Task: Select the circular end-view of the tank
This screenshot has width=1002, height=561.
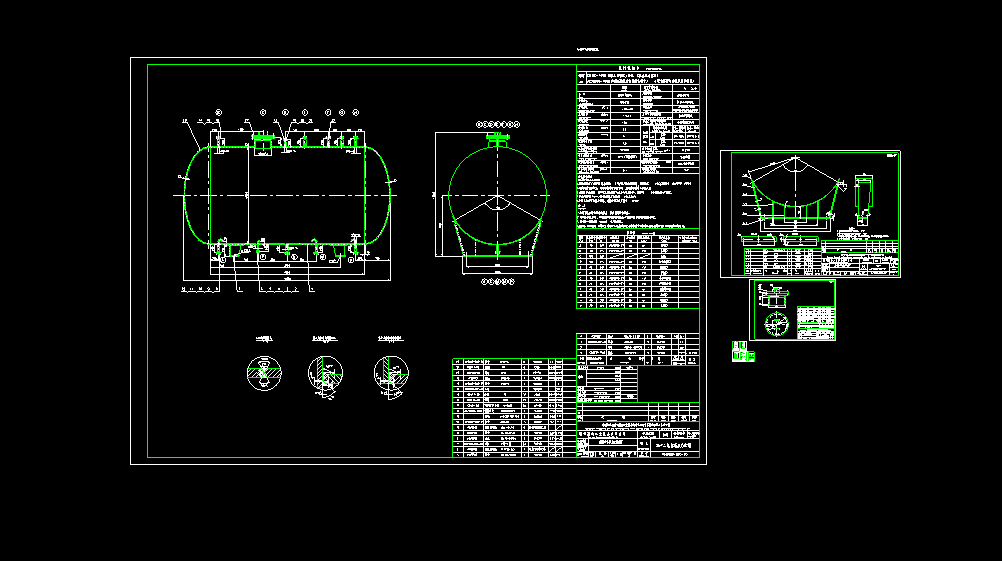Action: pyautogui.click(x=497, y=196)
